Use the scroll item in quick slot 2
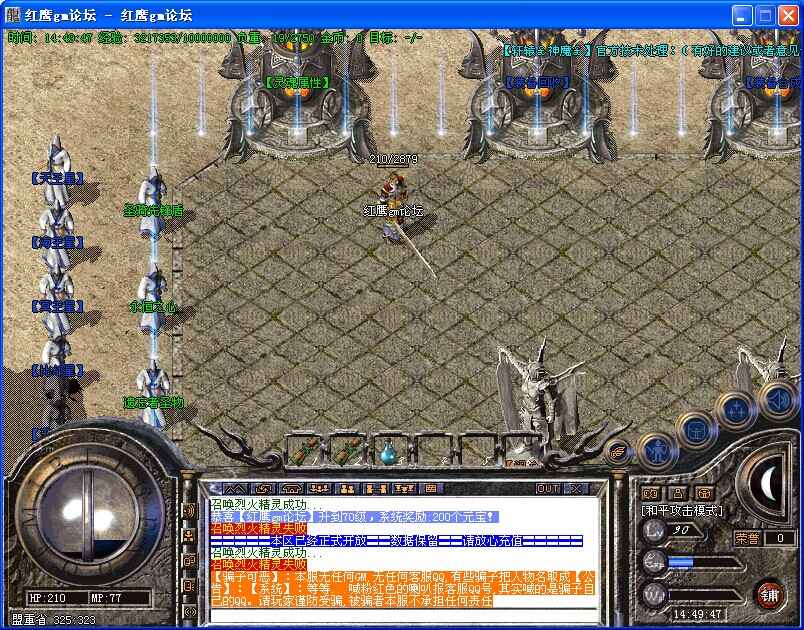Viewport: 804px width, 630px height. [x=349, y=451]
